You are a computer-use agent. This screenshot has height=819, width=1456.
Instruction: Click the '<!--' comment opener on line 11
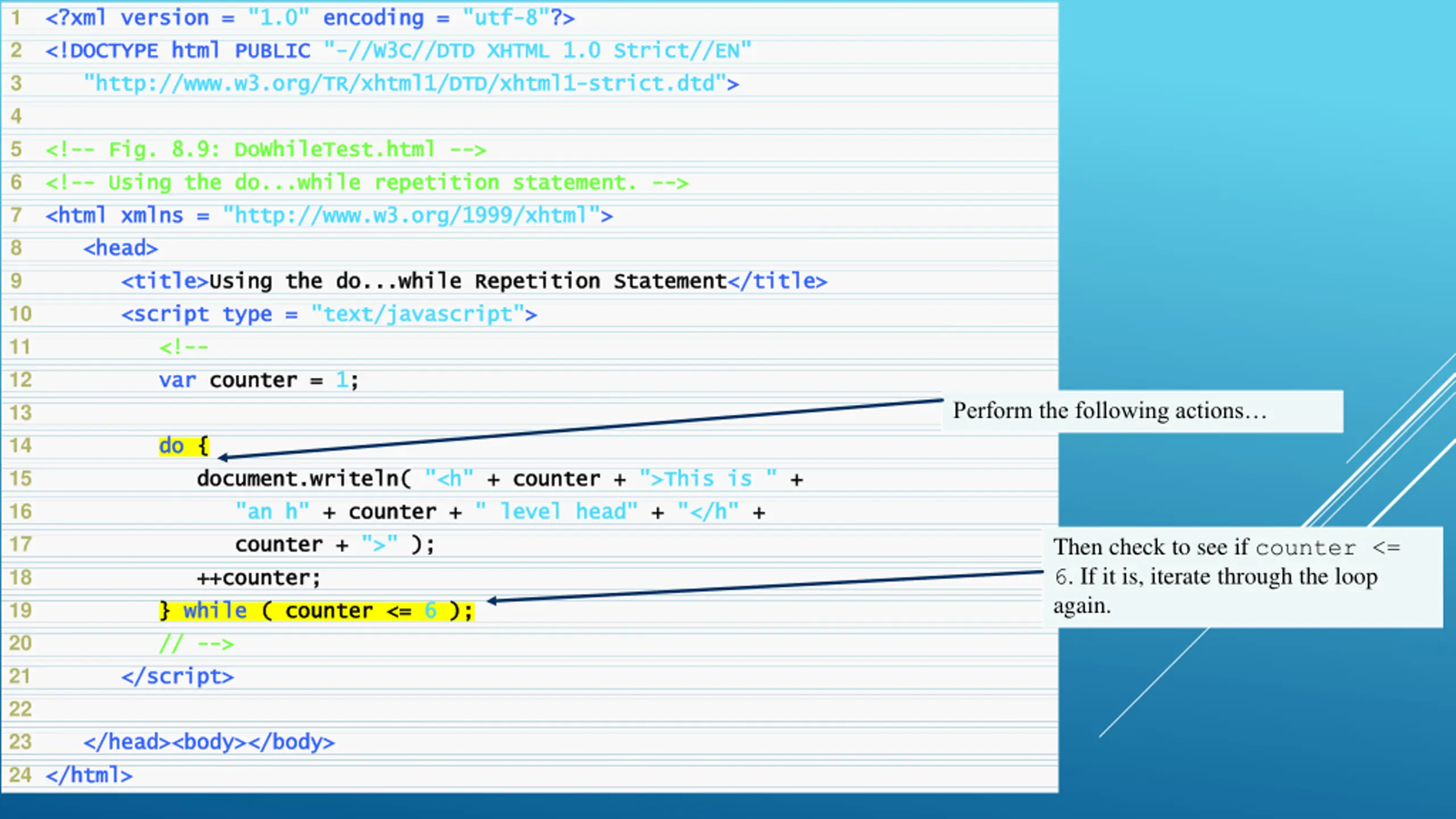click(x=184, y=347)
